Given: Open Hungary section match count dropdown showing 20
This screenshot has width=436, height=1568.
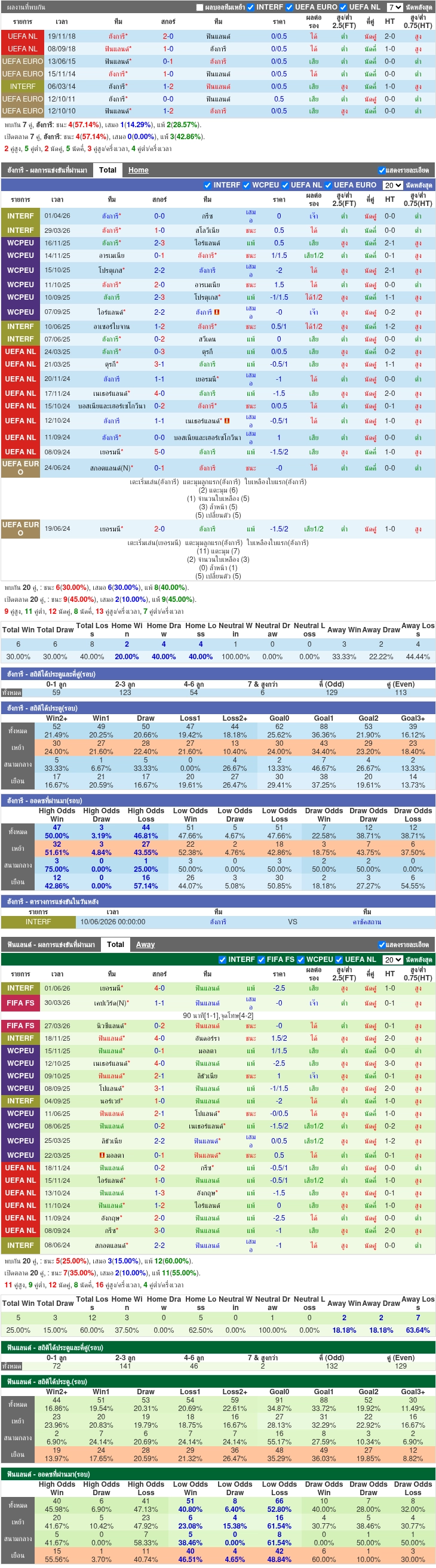Looking at the screenshot, I should [393, 185].
